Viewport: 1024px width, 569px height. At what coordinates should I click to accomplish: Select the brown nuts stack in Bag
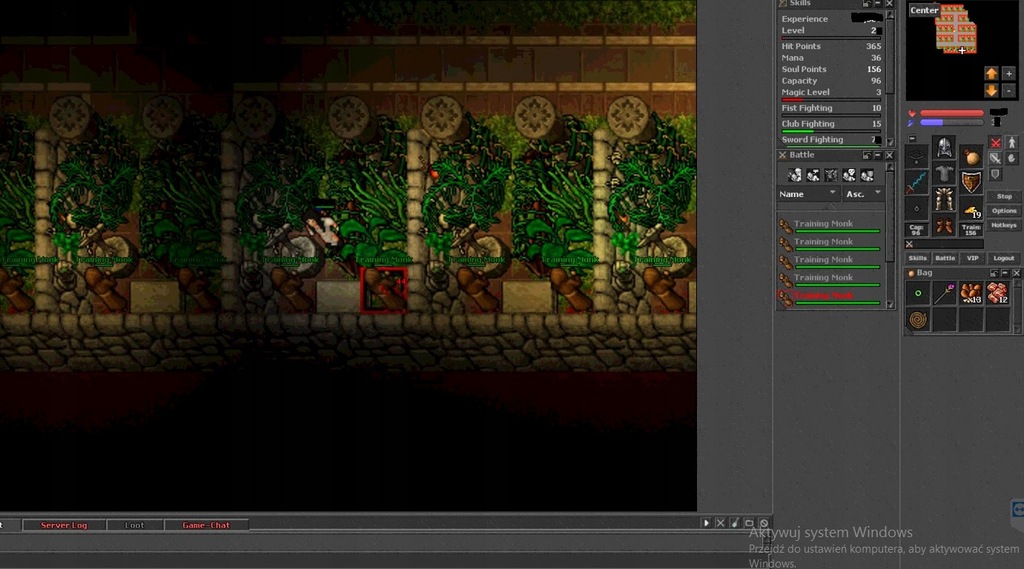coord(971,294)
